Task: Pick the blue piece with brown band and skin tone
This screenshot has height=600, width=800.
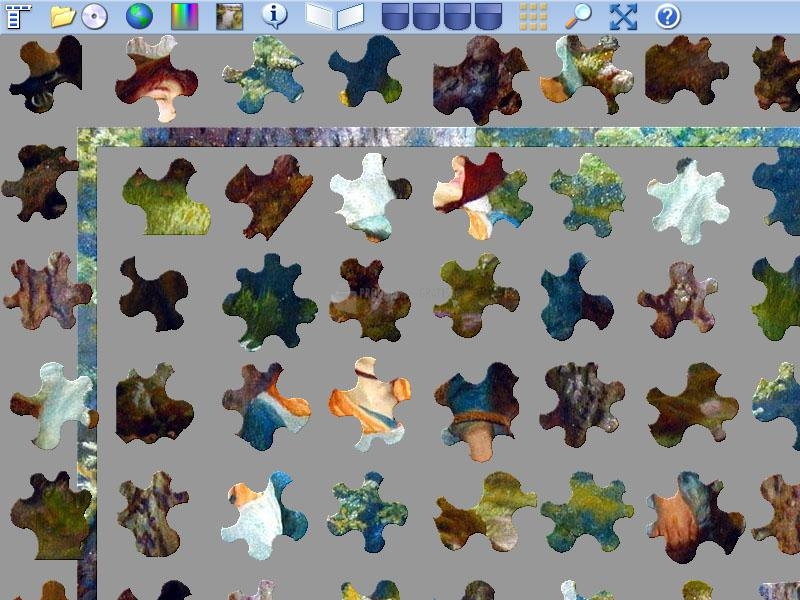Action: pos(478,411)
